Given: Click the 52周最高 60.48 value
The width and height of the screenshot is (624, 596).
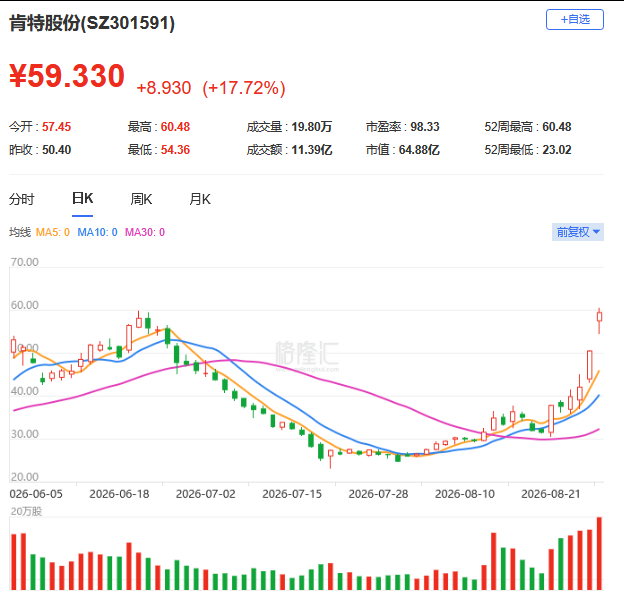Looking at the screenshot, I should (x=557, y=127).
